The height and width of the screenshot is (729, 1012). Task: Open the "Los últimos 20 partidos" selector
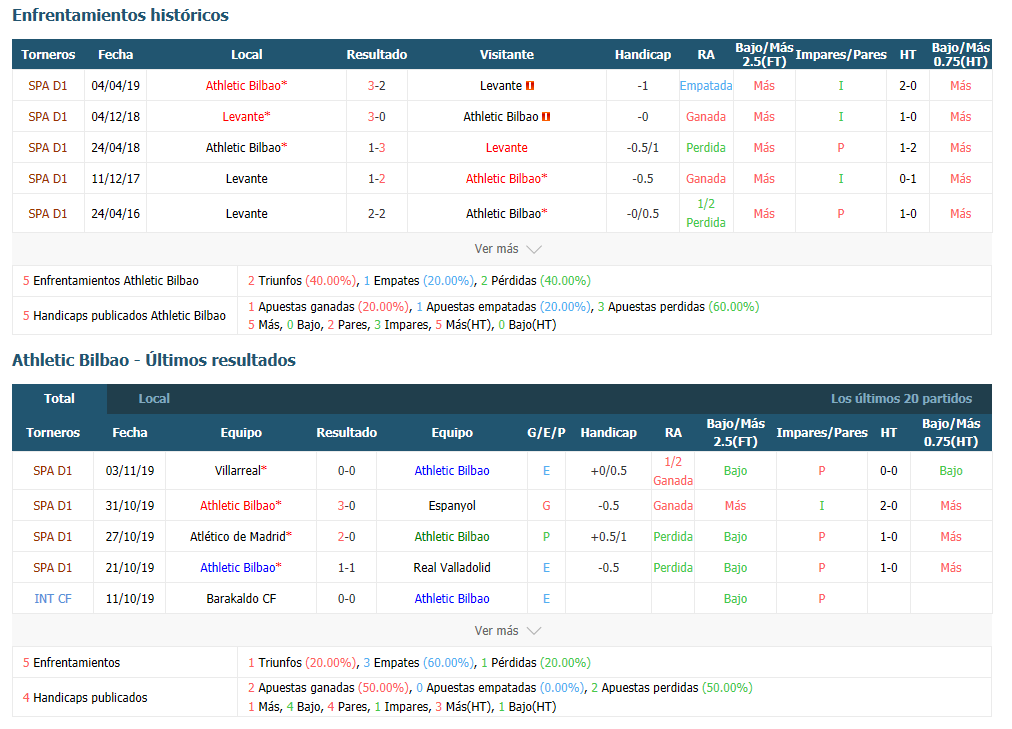pyautogui.click(x=901, y=399)
